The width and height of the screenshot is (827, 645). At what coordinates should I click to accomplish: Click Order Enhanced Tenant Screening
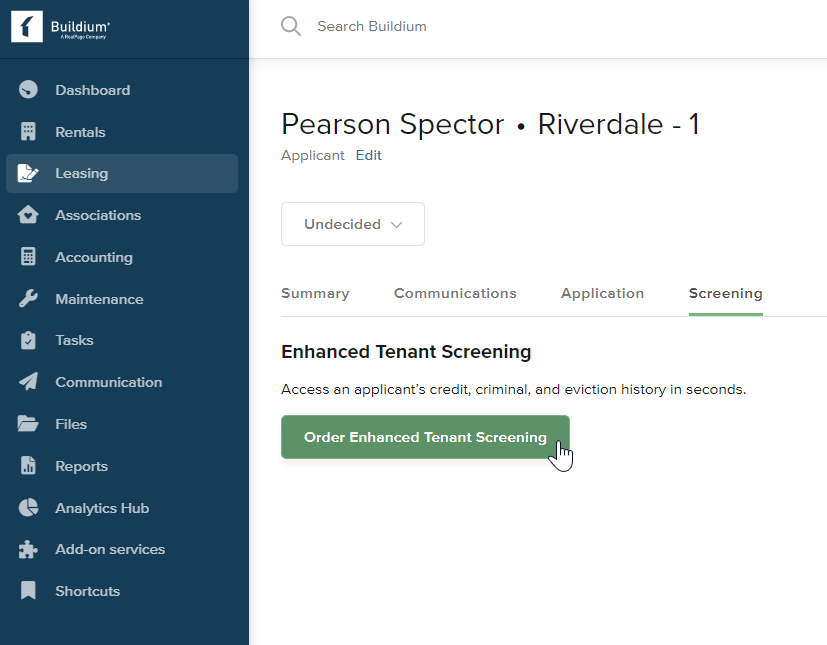pos(425,437)
